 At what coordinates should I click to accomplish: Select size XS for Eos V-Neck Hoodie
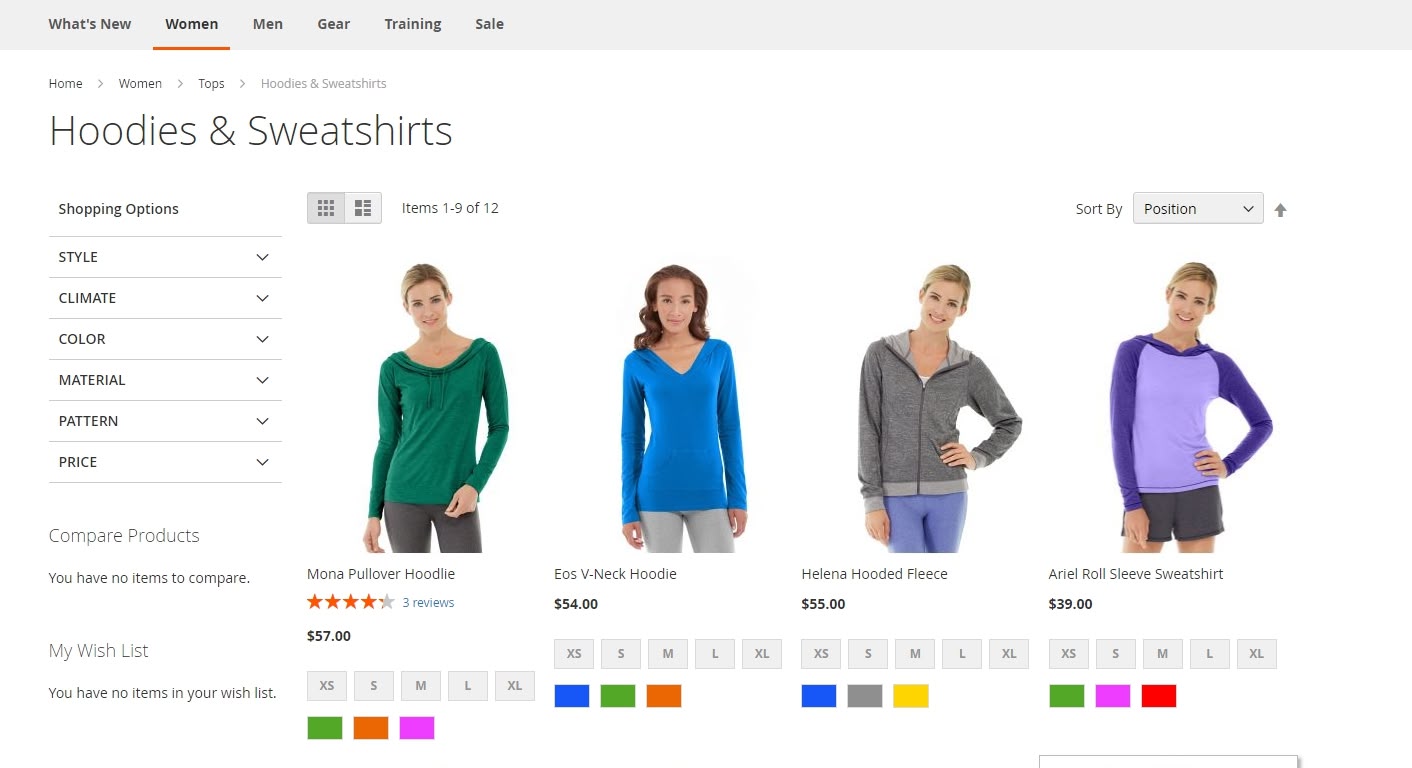pos(574,654)
